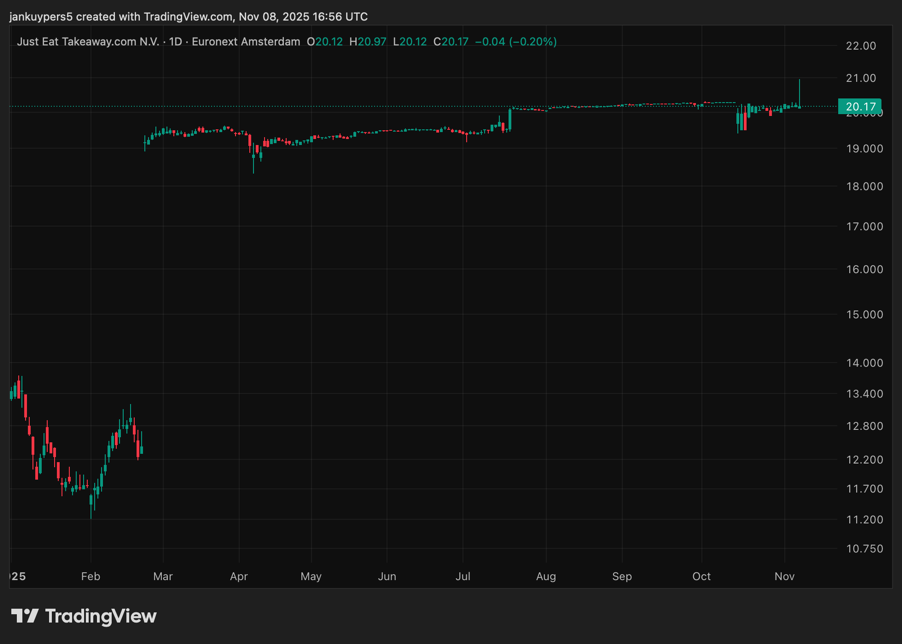Click the 11.200 price axis label
The image size is (902, 644).
click(864, 520)
